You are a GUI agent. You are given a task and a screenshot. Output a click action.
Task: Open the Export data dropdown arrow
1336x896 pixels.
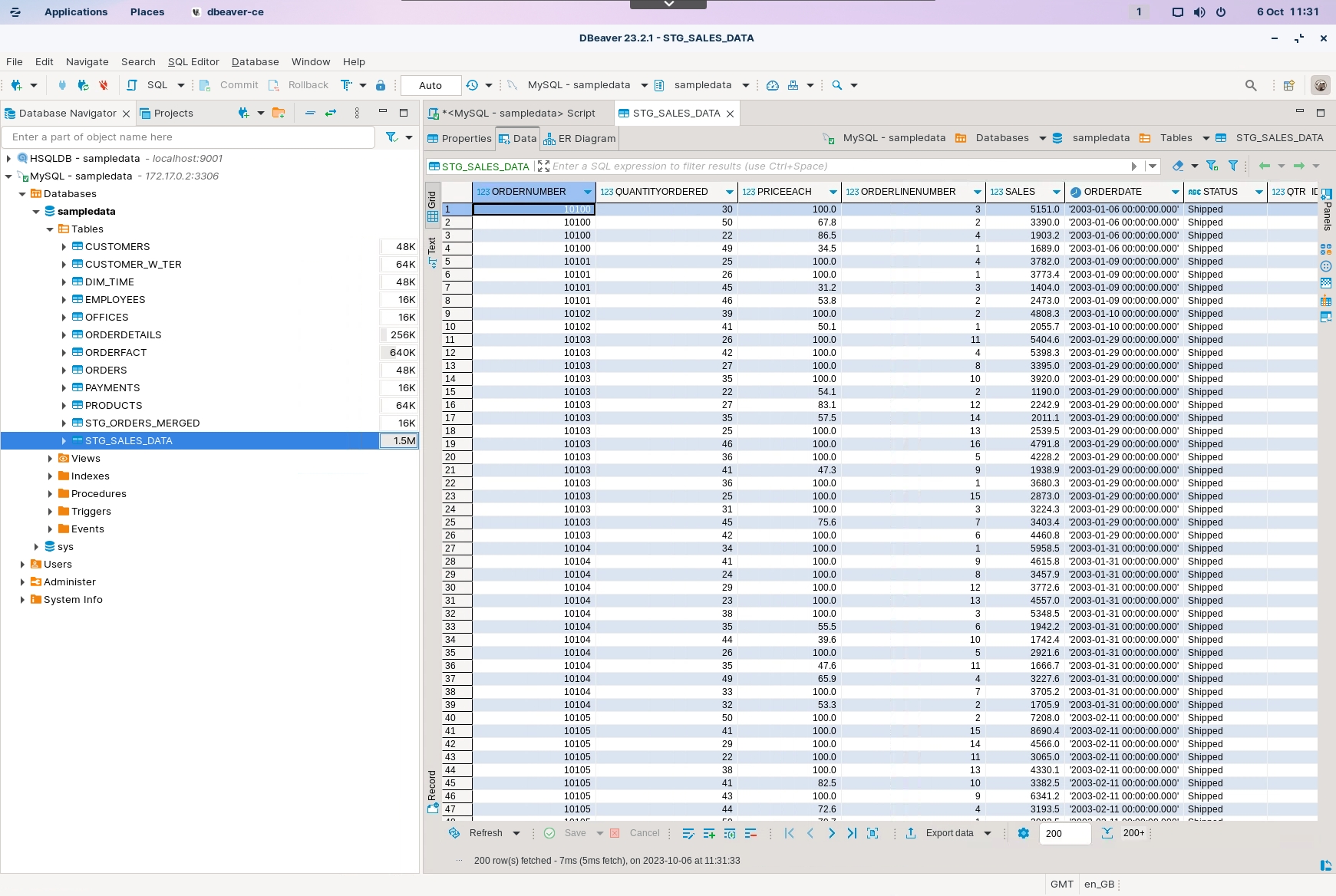coord(988,833)
